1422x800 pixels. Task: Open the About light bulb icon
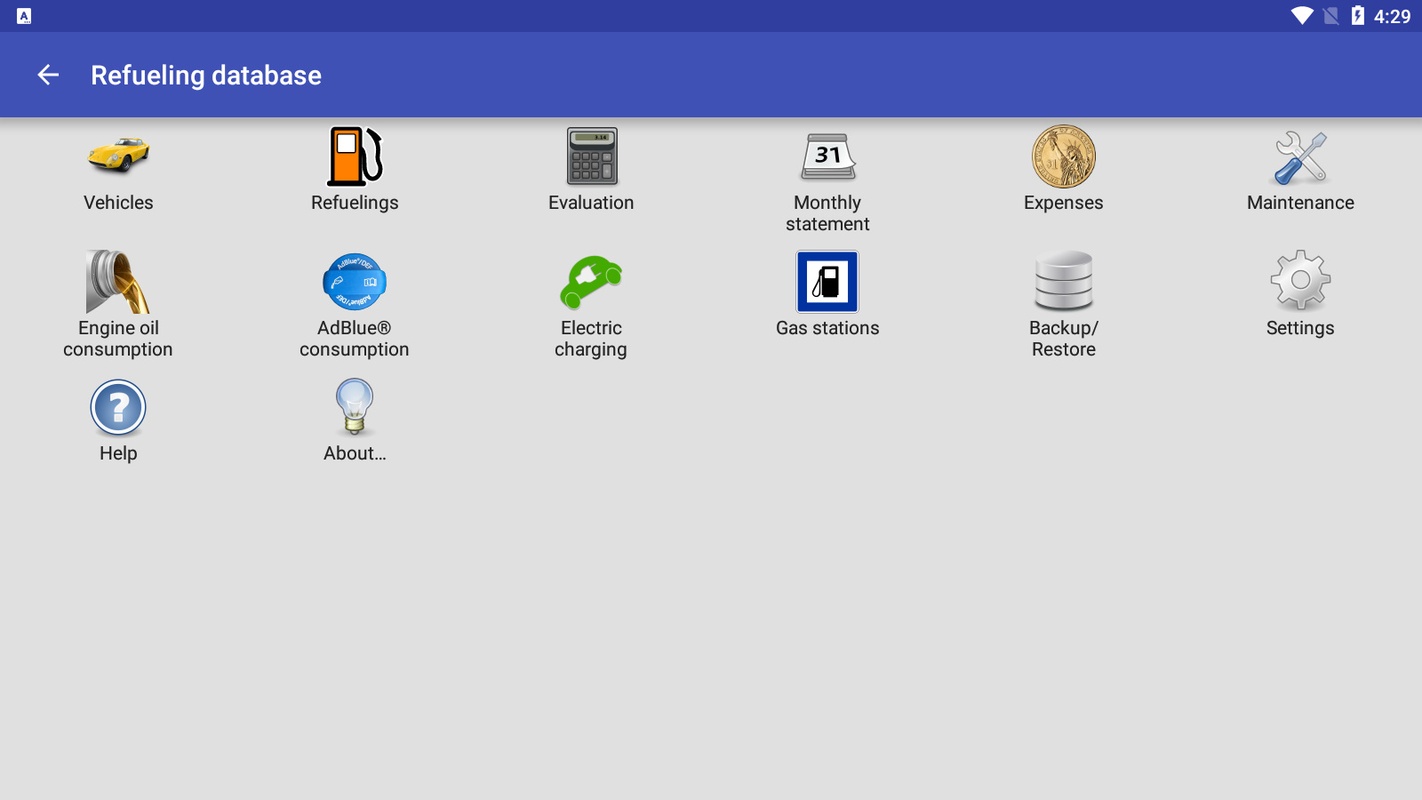pos(354,408)
